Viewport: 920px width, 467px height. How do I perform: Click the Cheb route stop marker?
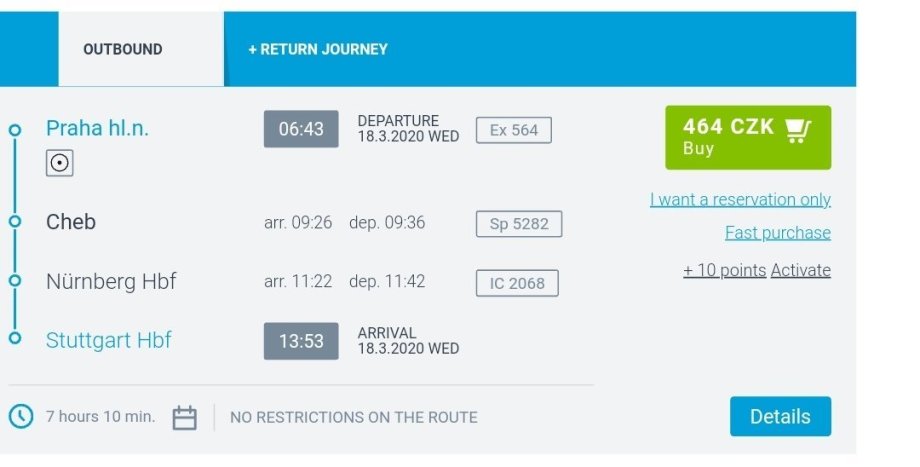click(14, 221)
